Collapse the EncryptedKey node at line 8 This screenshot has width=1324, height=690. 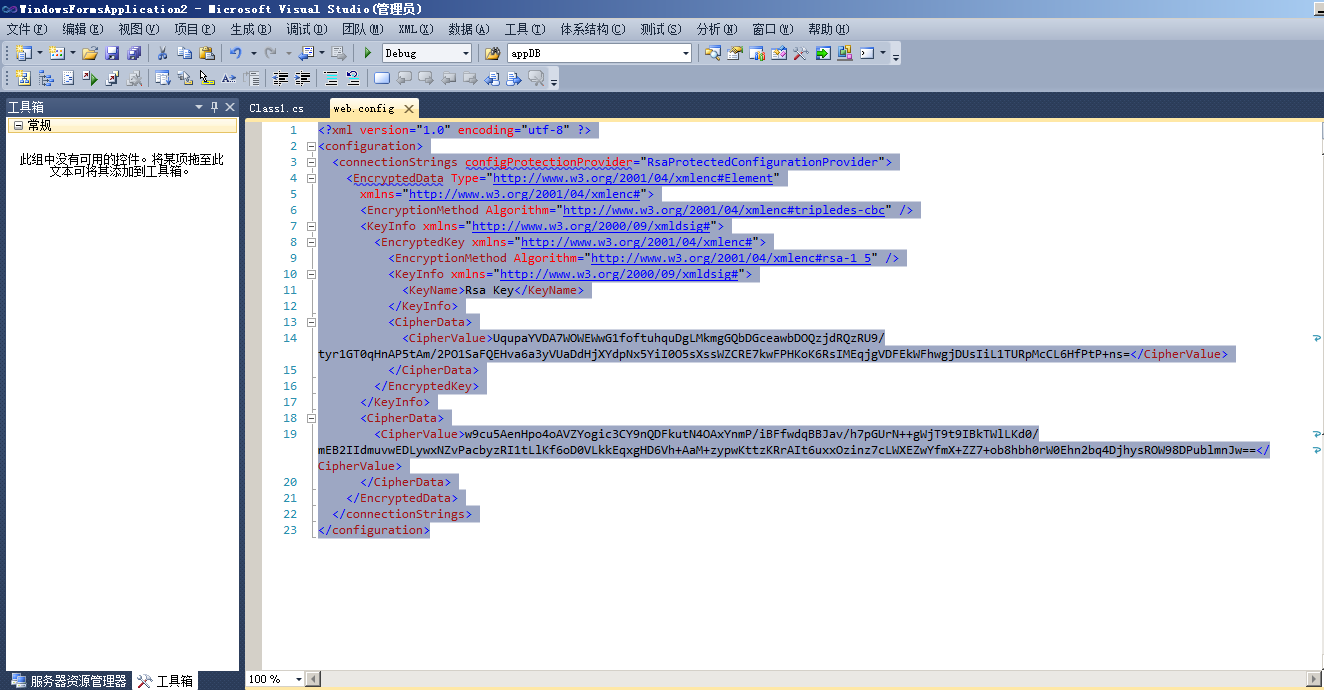pyautogui.click(x=311, y=242)
